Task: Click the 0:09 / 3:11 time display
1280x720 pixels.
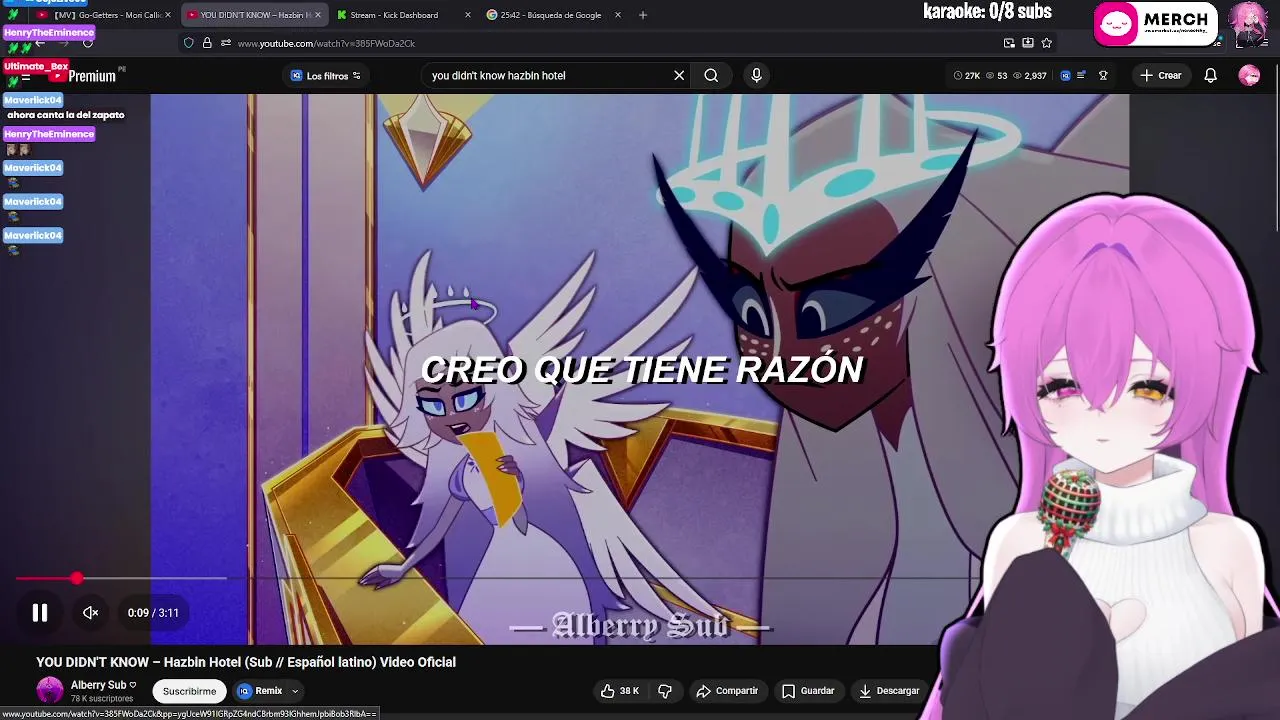Action: pos(153,613)
